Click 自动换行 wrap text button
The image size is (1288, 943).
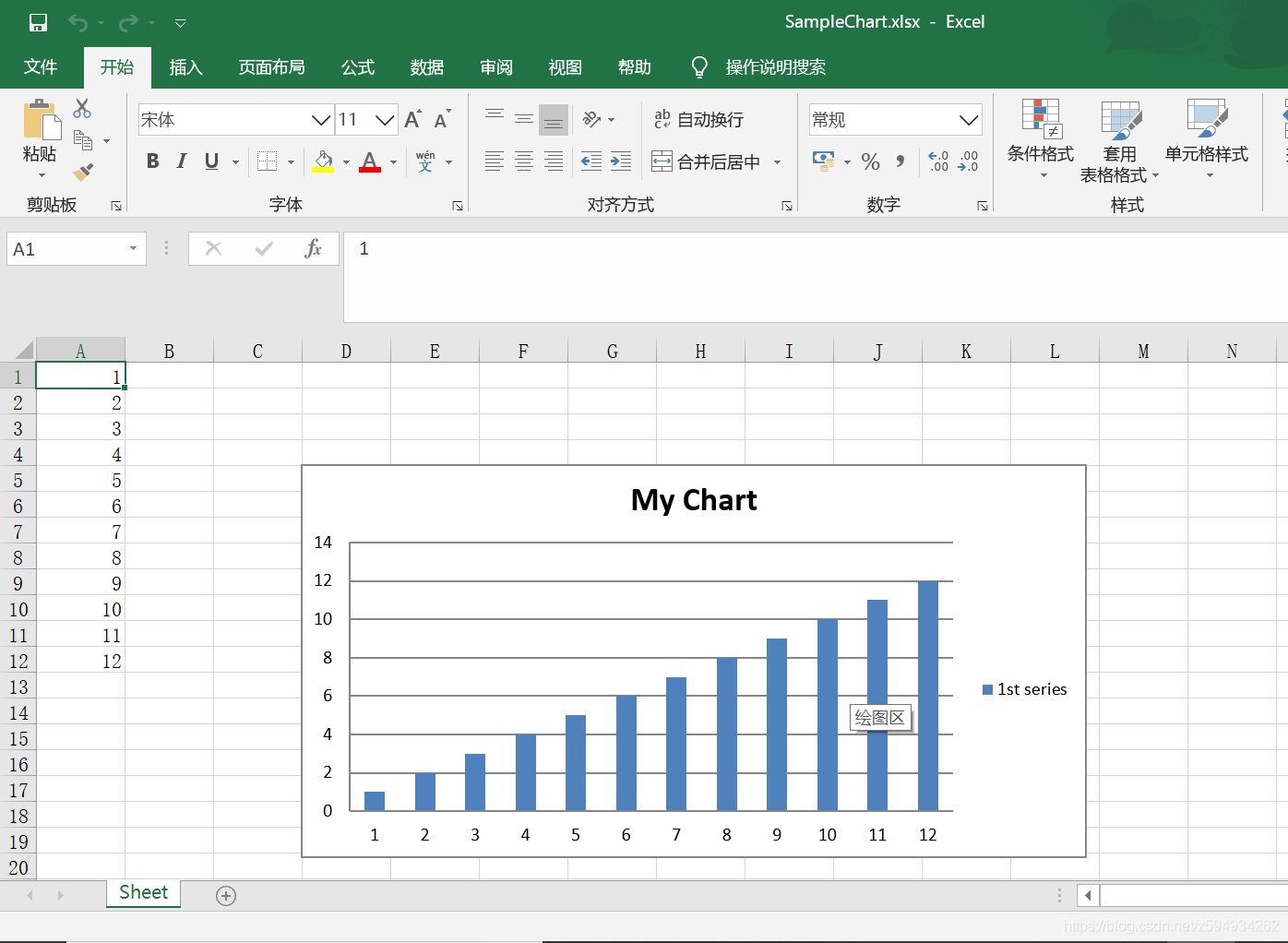click(x=698, y=119)
